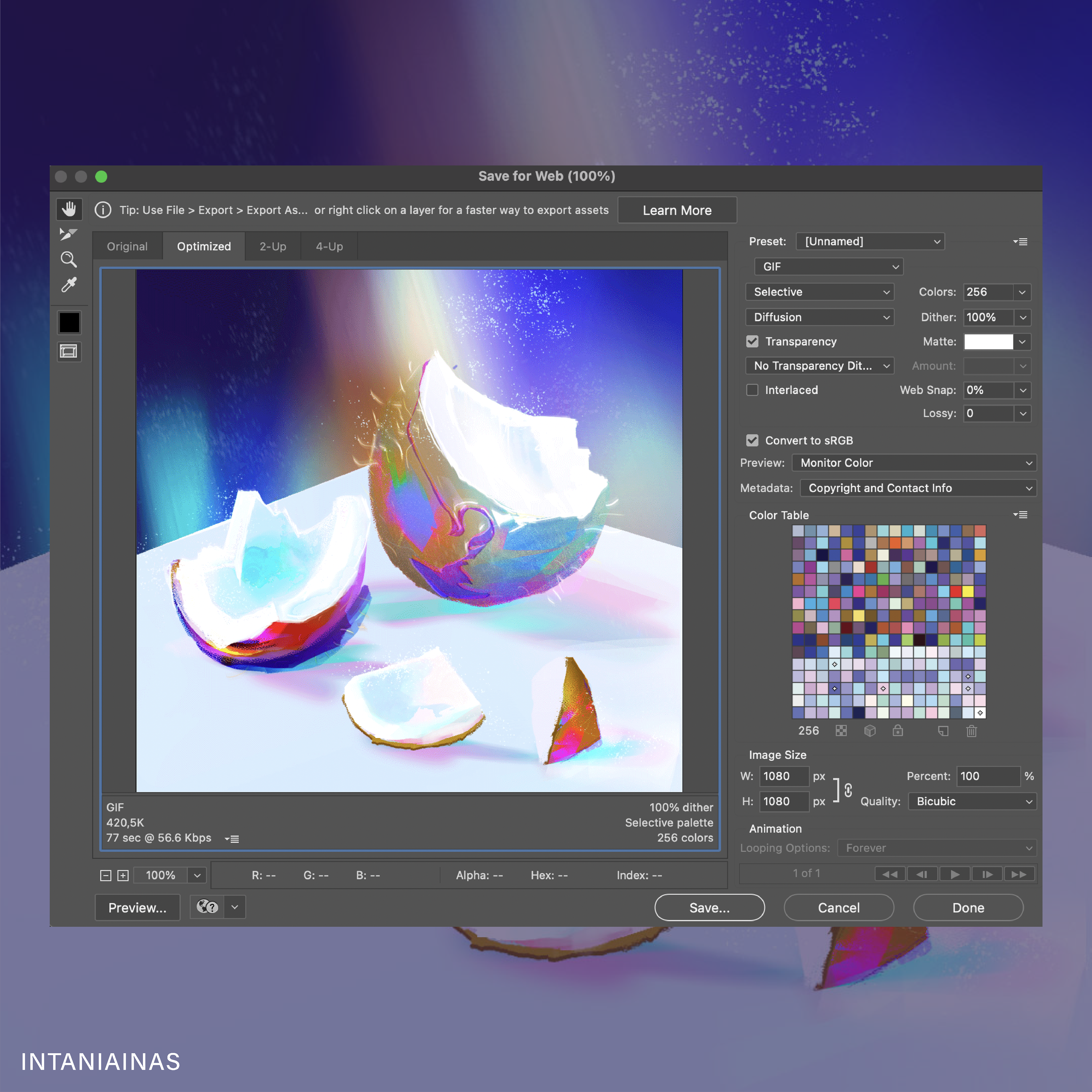The image size is (1092, 1092).
Task: Click the Colors 256 value field
Action: point(988,292)
